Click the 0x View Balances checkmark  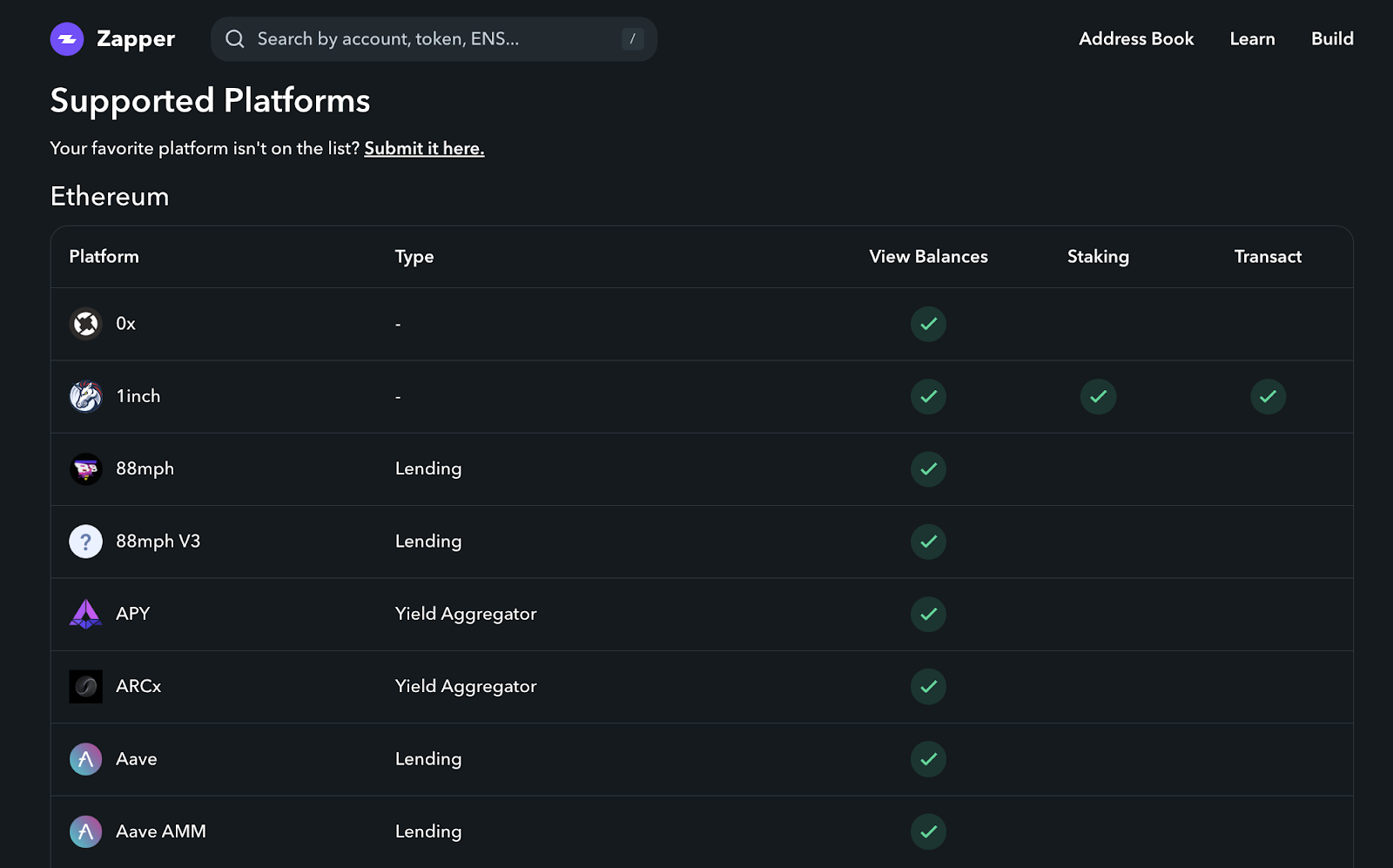click(928, 324)
